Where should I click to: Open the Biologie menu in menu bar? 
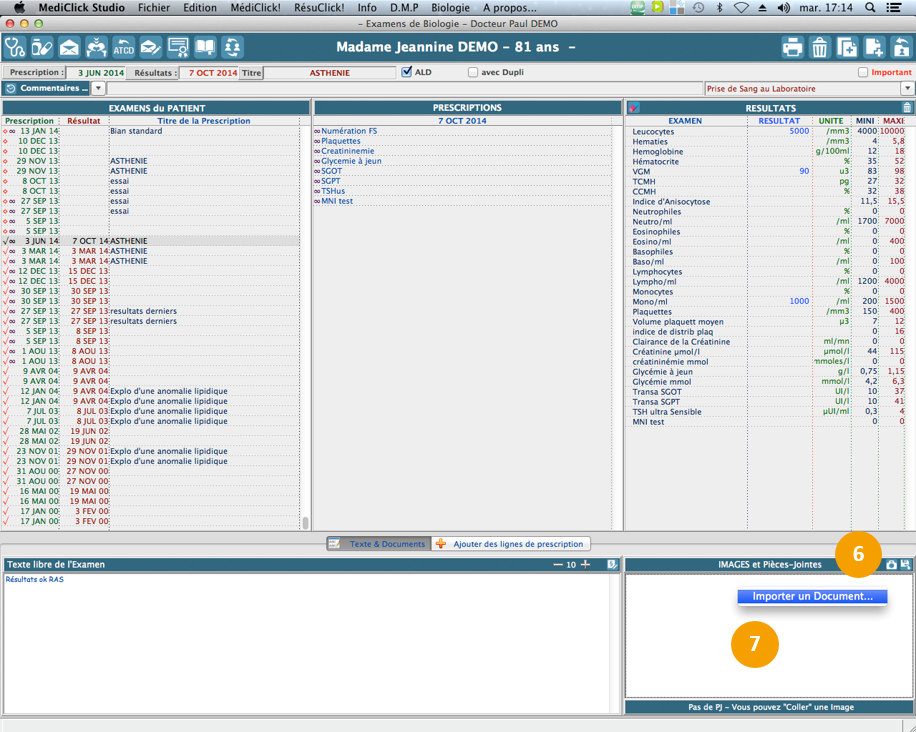pyautogui.click(x=450, y=7)
